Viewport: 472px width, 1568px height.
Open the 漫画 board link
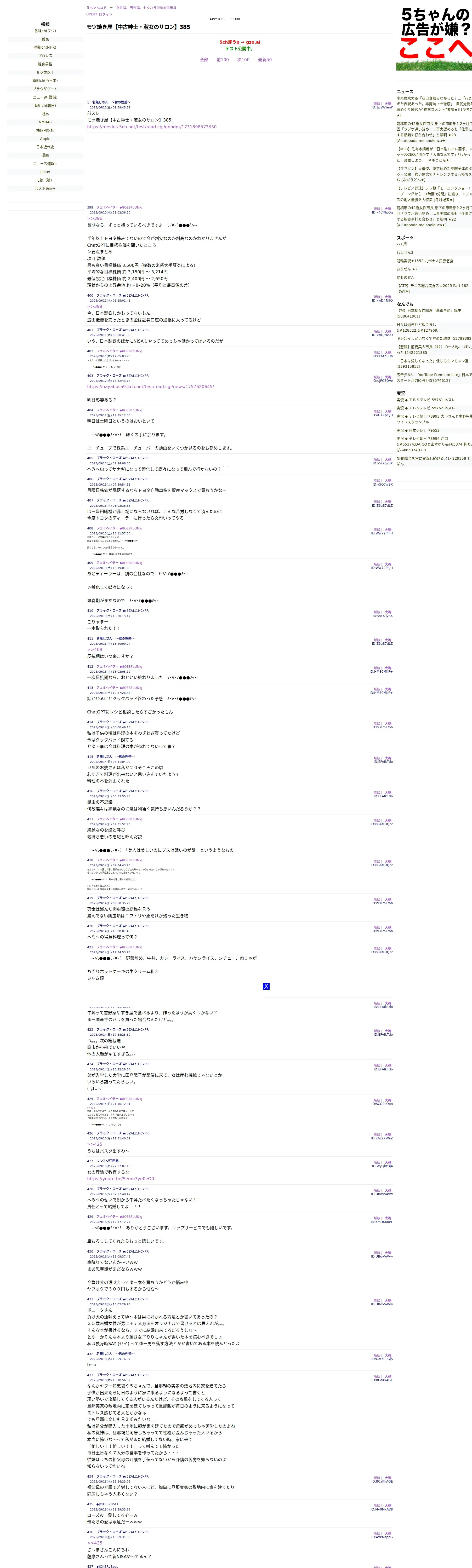point(45,155)
